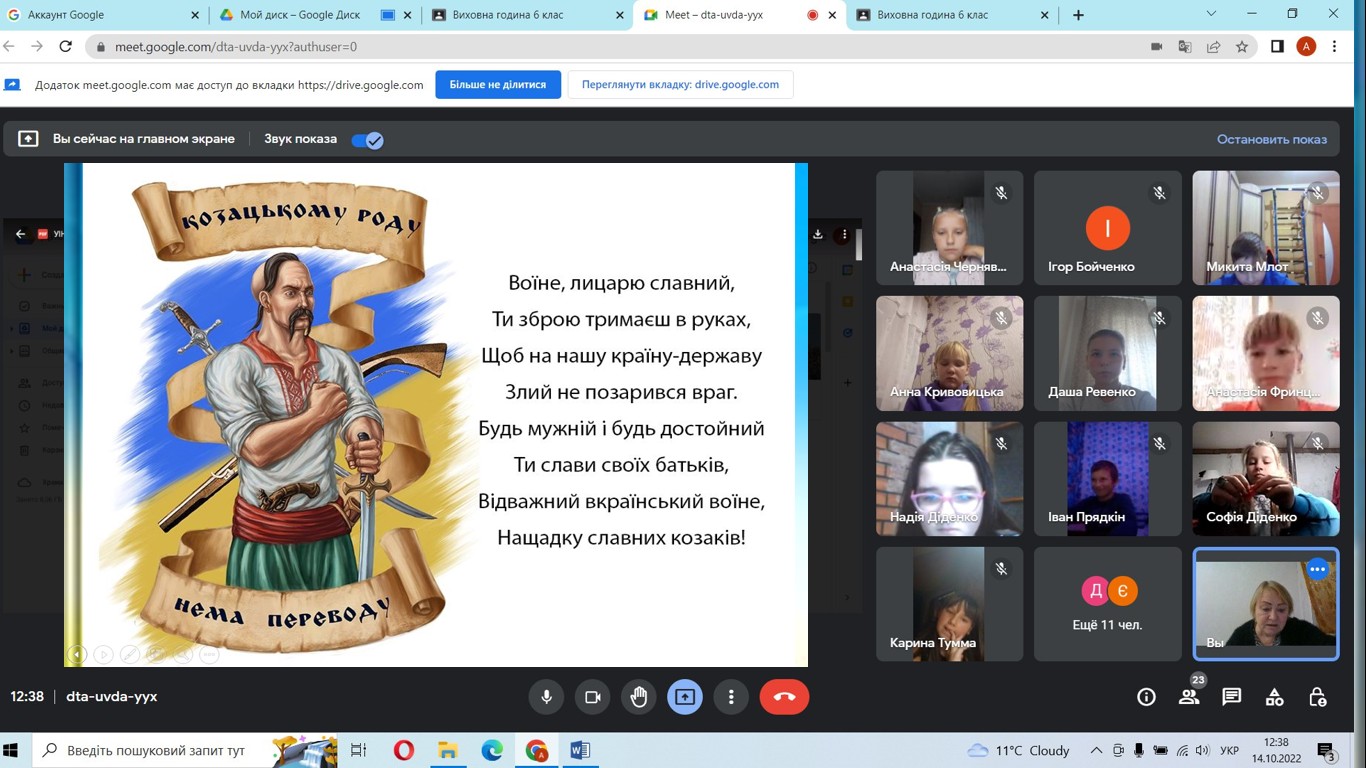
Task: Select Анна Кривовицька video tile
Action: click(949, 353)
